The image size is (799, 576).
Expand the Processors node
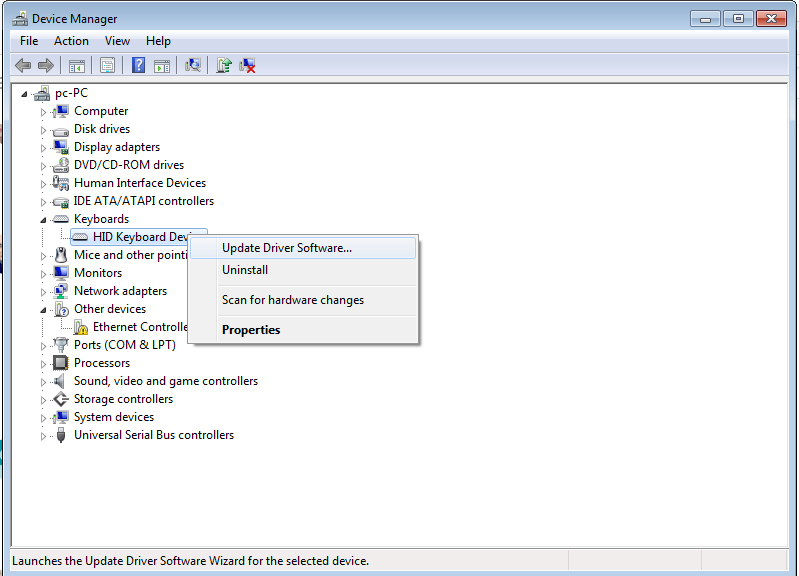(43, 364)
